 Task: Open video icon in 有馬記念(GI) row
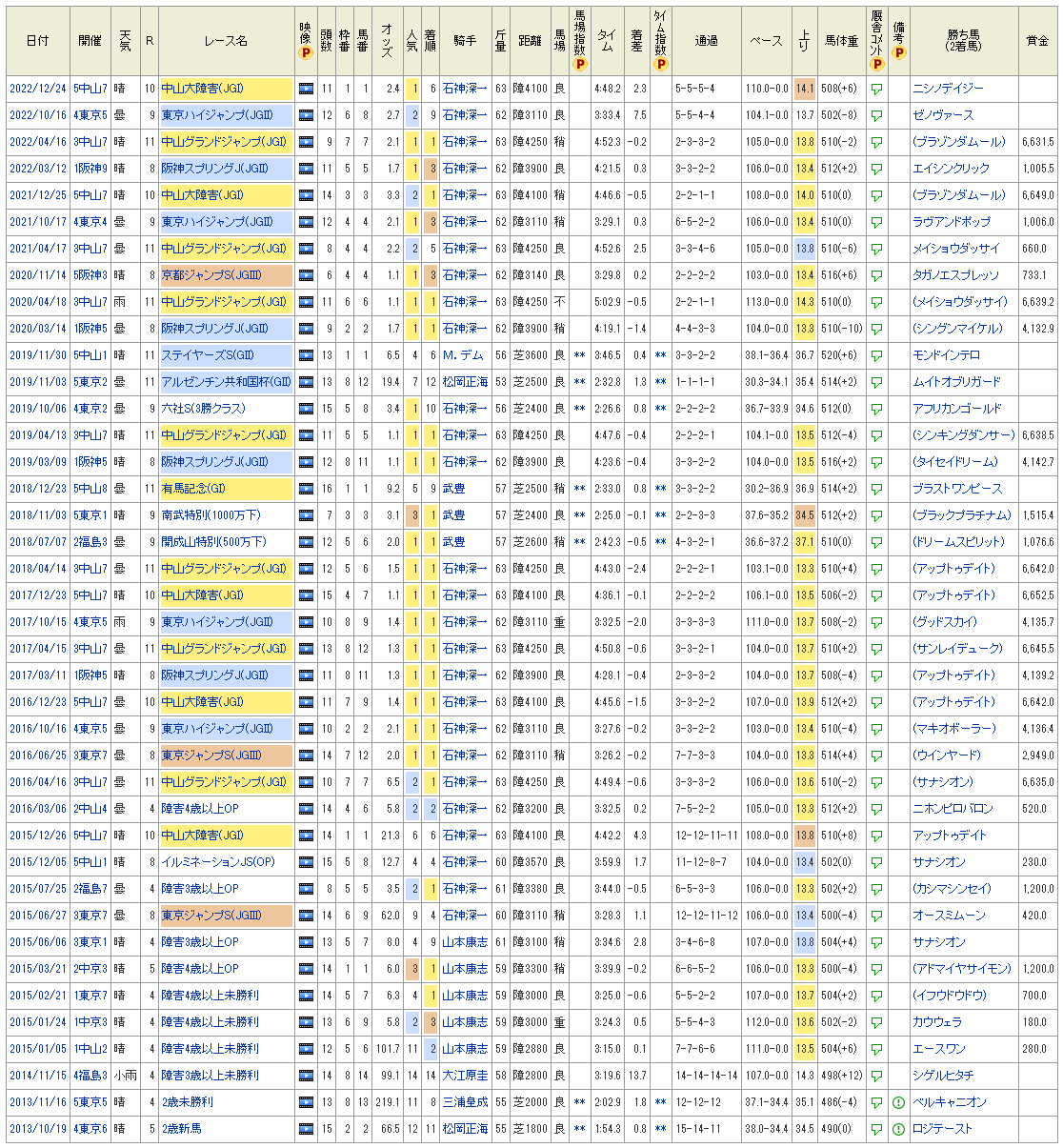pos(306,489)
